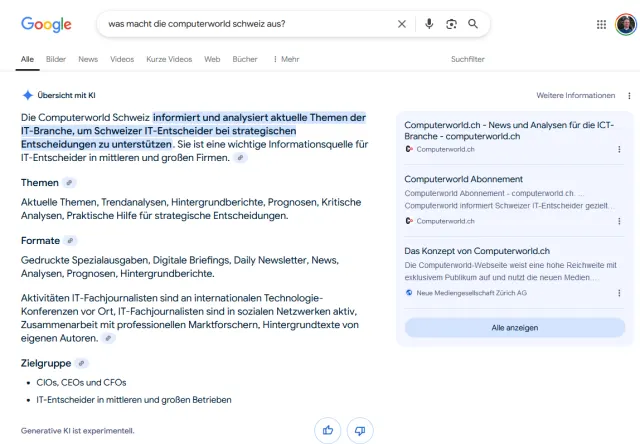This screenshot has height=444, width=640.
Task: Open options menu for 'Das Konzept' source
Action: 619,293
